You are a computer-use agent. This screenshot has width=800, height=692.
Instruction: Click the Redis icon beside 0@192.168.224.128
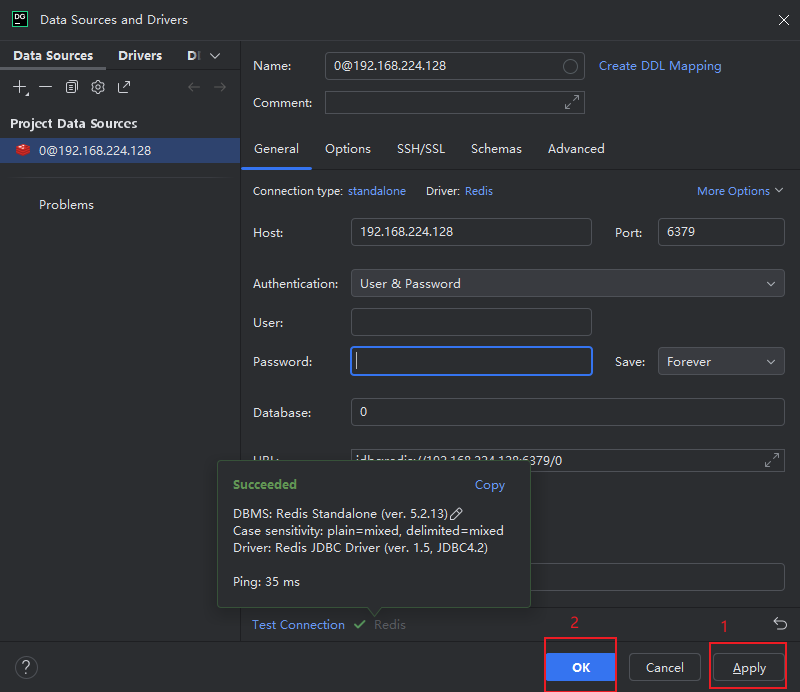[x=23, y=150]
